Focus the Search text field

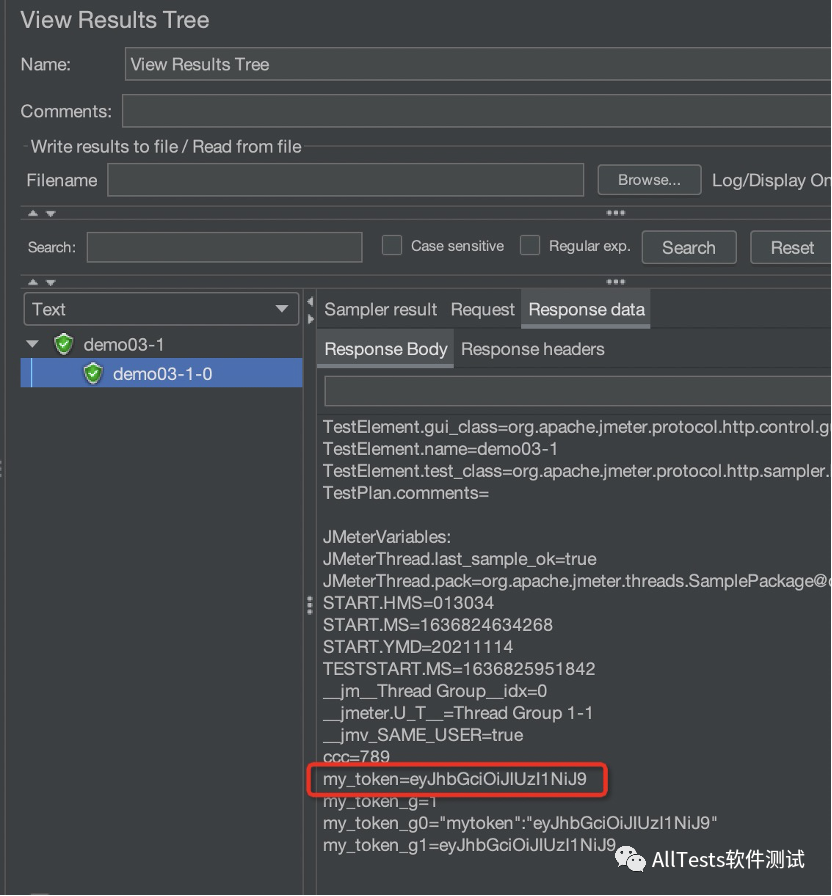click(x=225, y=247)
